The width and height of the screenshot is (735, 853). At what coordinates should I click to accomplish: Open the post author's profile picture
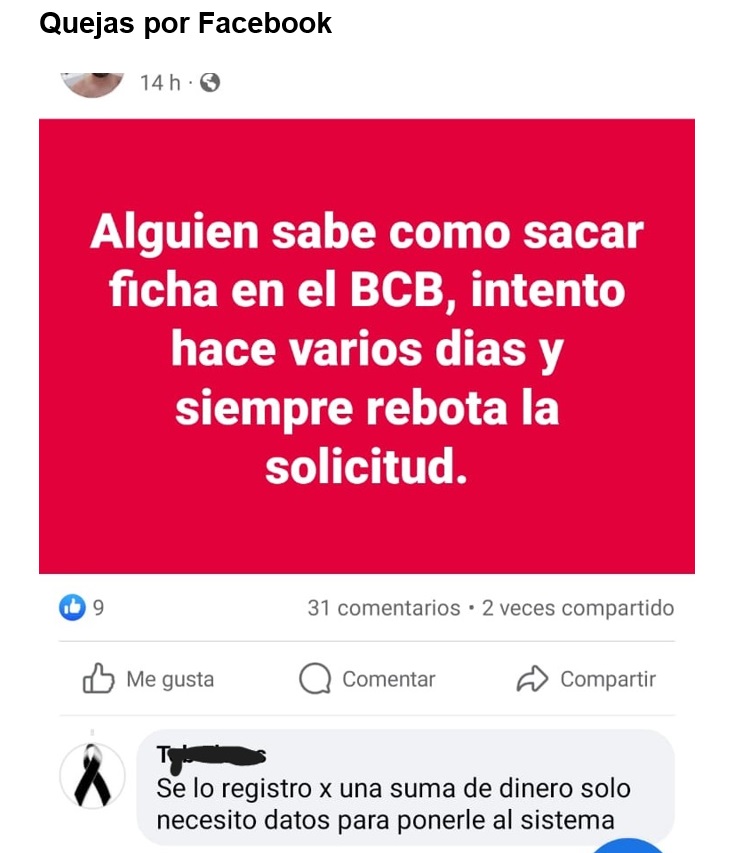(x=92, y=85)
